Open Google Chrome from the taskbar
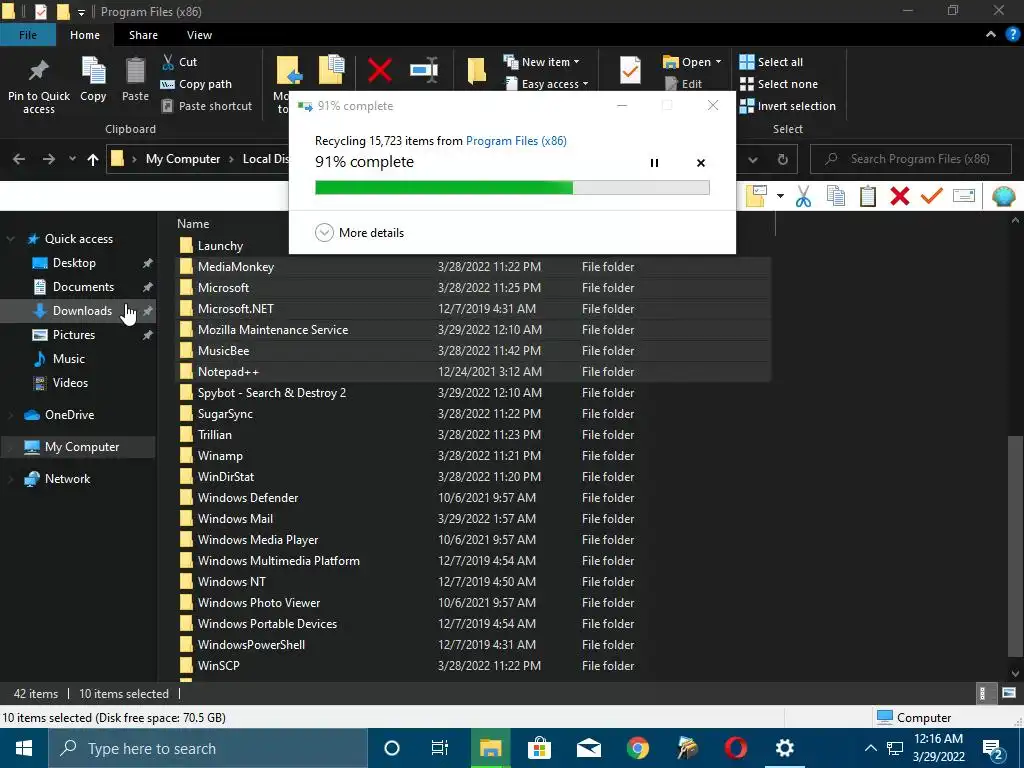Image resolution: width=1024 pixels, height=768 pixels. click(x=637, y=748)
